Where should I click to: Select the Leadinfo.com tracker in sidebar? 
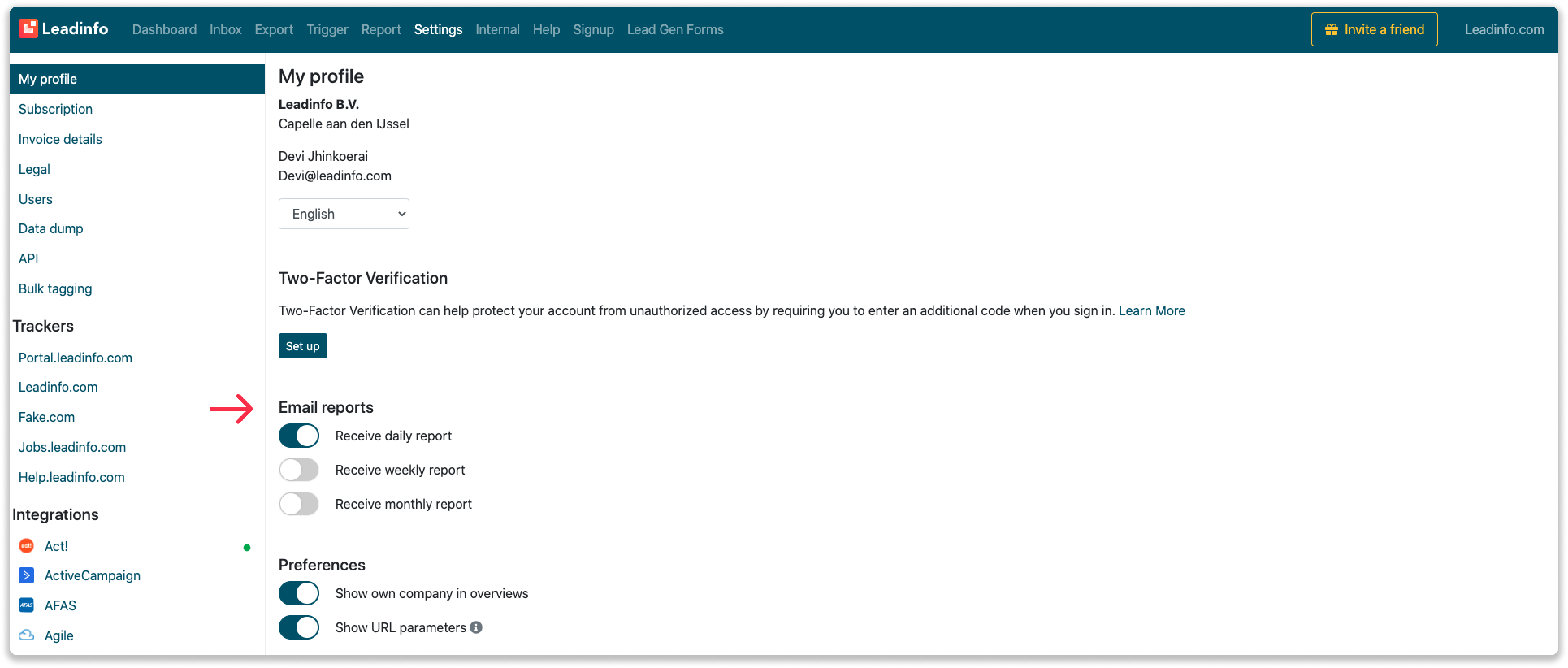click(58, 387)
